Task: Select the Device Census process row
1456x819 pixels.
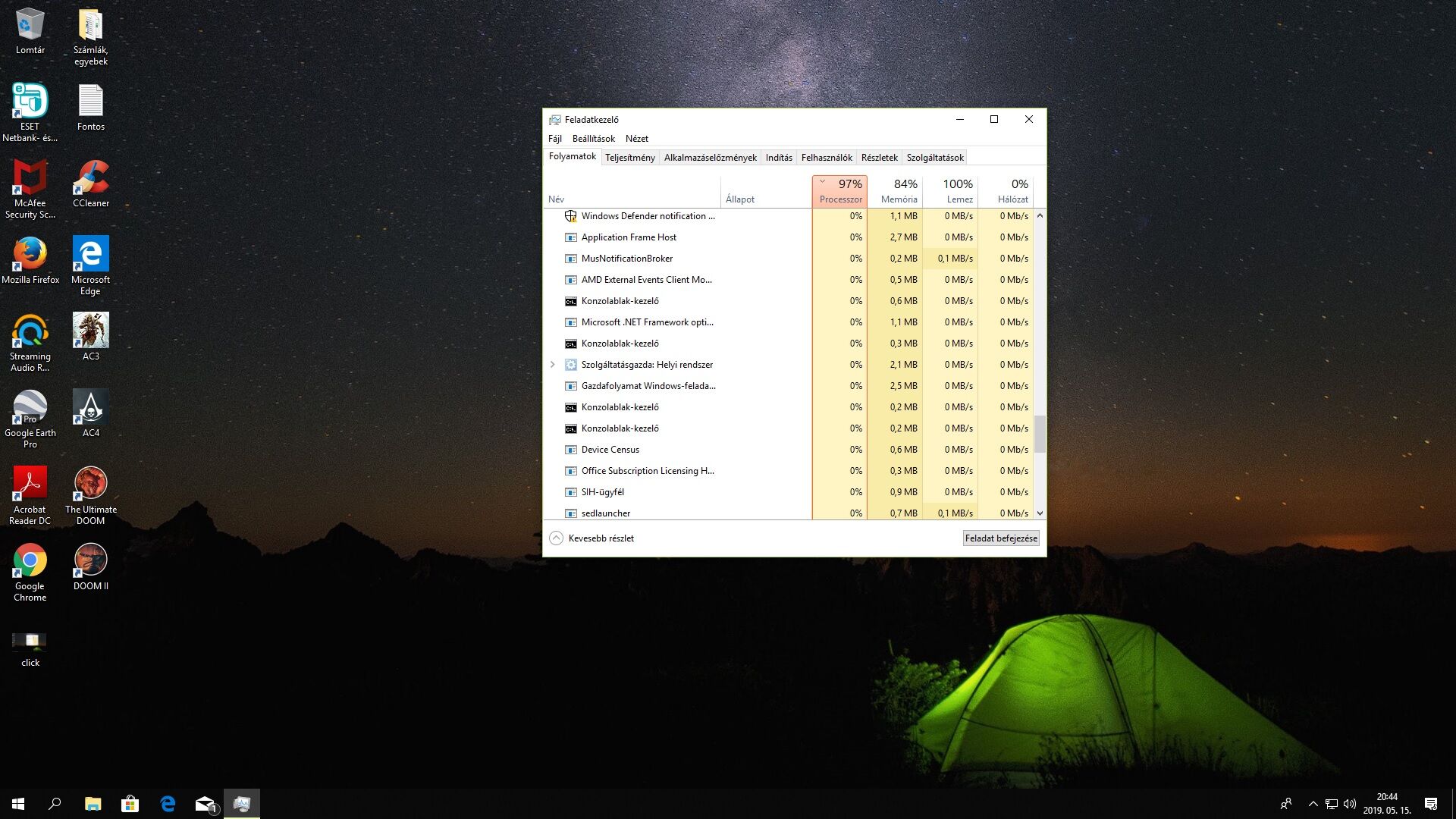Action: pos(610,450)
